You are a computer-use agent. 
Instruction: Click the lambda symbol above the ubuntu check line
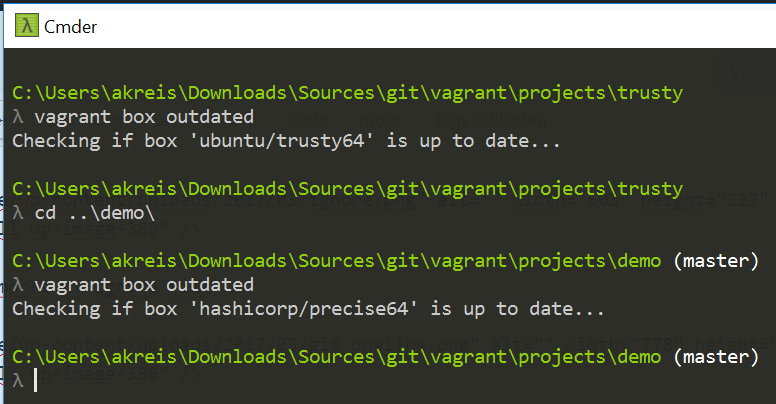[x=17, y=117]
